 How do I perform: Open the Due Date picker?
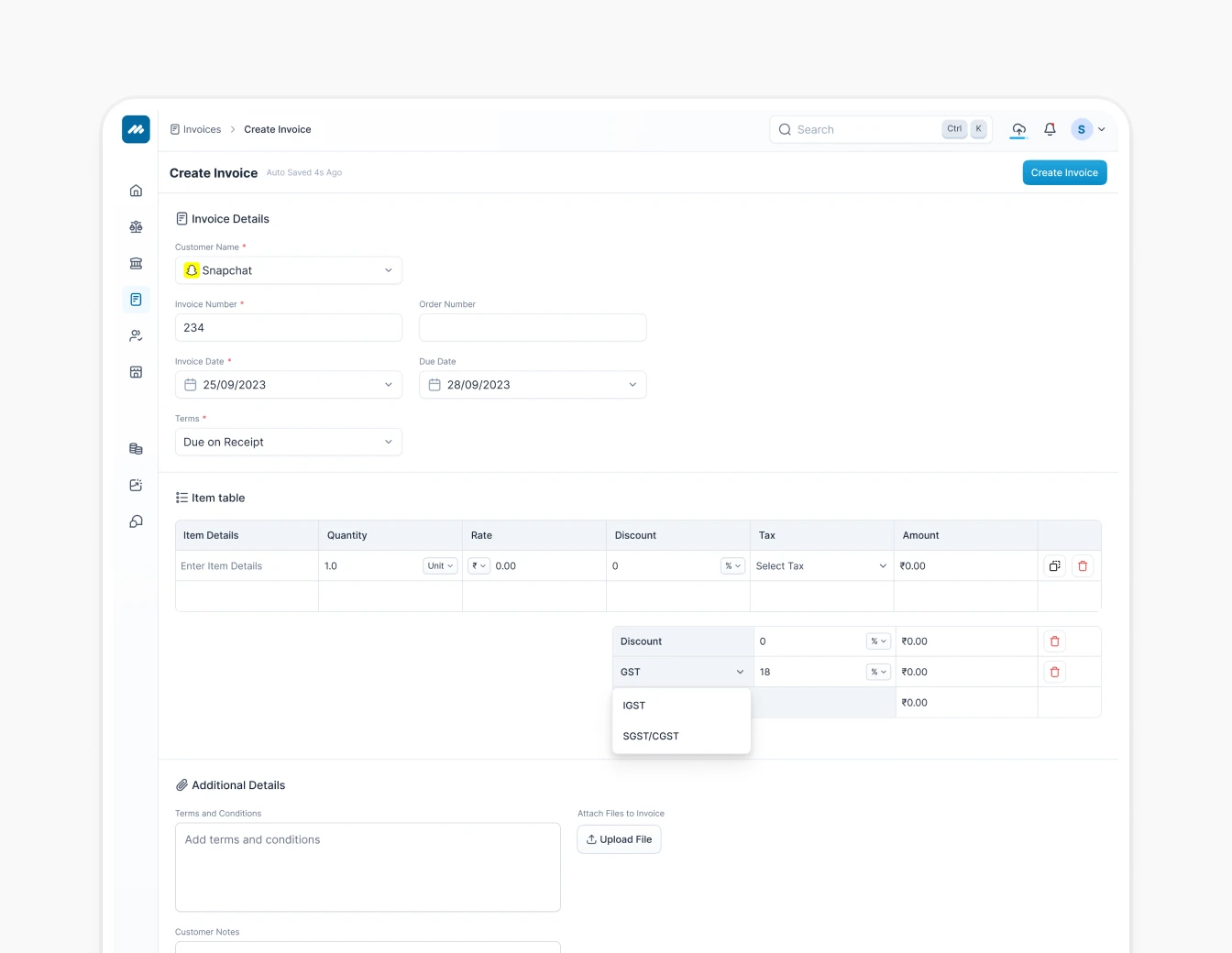tap(532, 385)
